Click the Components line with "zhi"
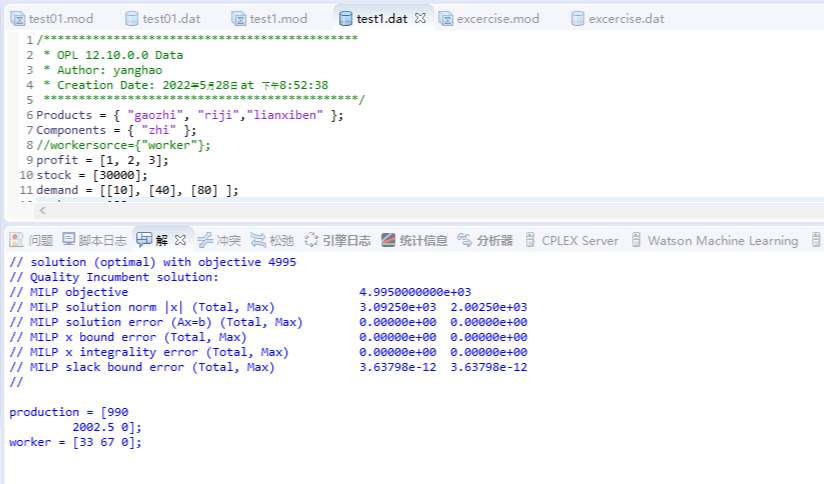The image size is (824, 484). [x=116, y=130]
